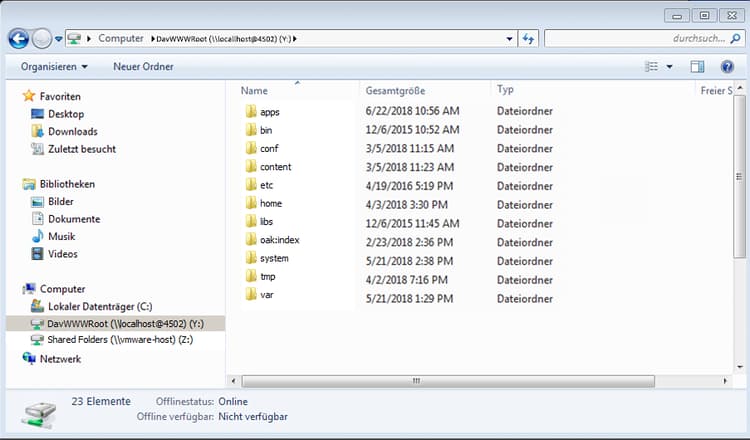
Task: Select the home folder icon
Action: pyautogui.click(x=251, y=203)
